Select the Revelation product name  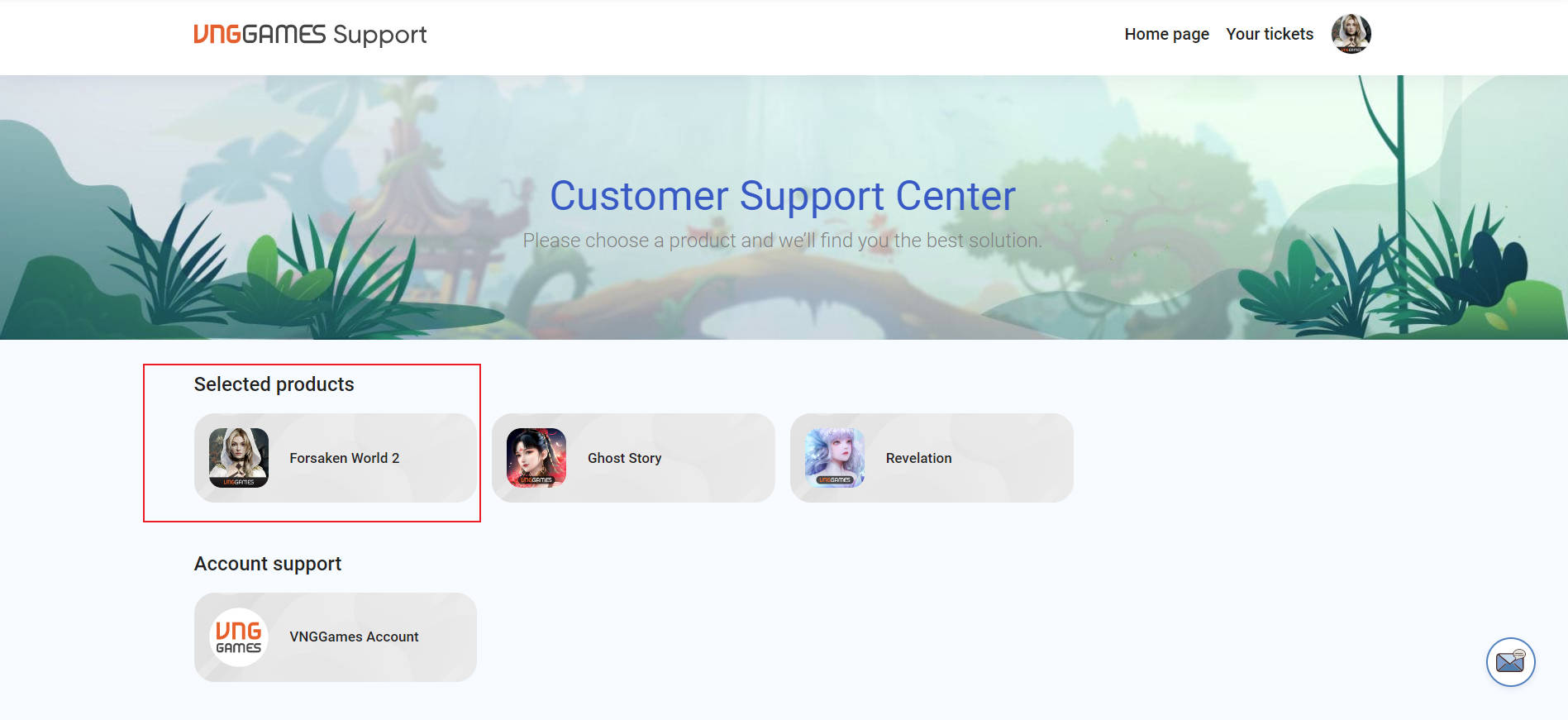919,458
